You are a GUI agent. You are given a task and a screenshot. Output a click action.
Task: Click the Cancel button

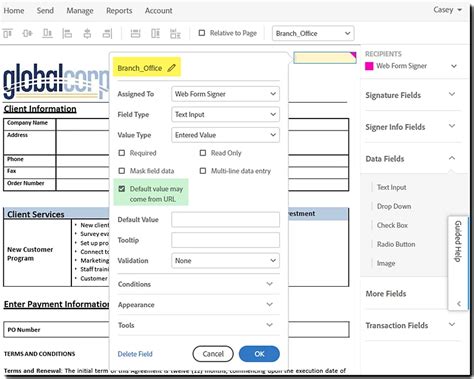point(213,354)
